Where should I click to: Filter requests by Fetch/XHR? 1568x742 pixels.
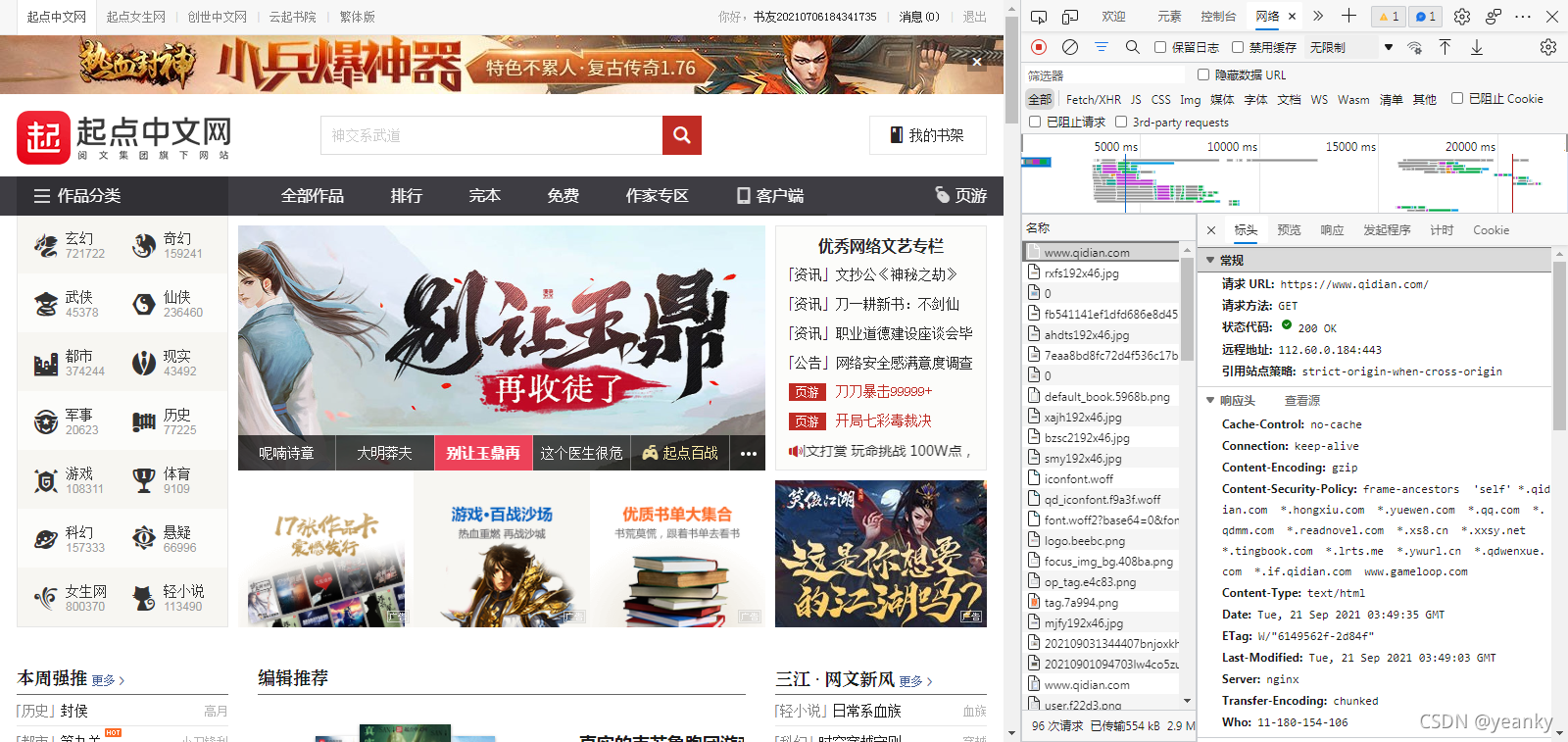[x=1094, y=99]
